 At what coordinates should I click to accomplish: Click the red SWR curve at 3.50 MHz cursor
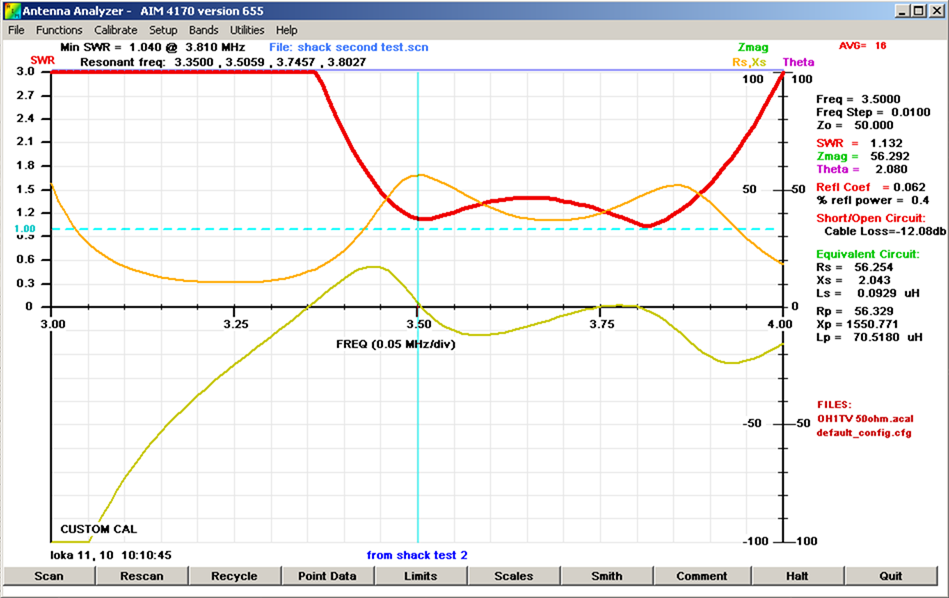tap(418, 217)
